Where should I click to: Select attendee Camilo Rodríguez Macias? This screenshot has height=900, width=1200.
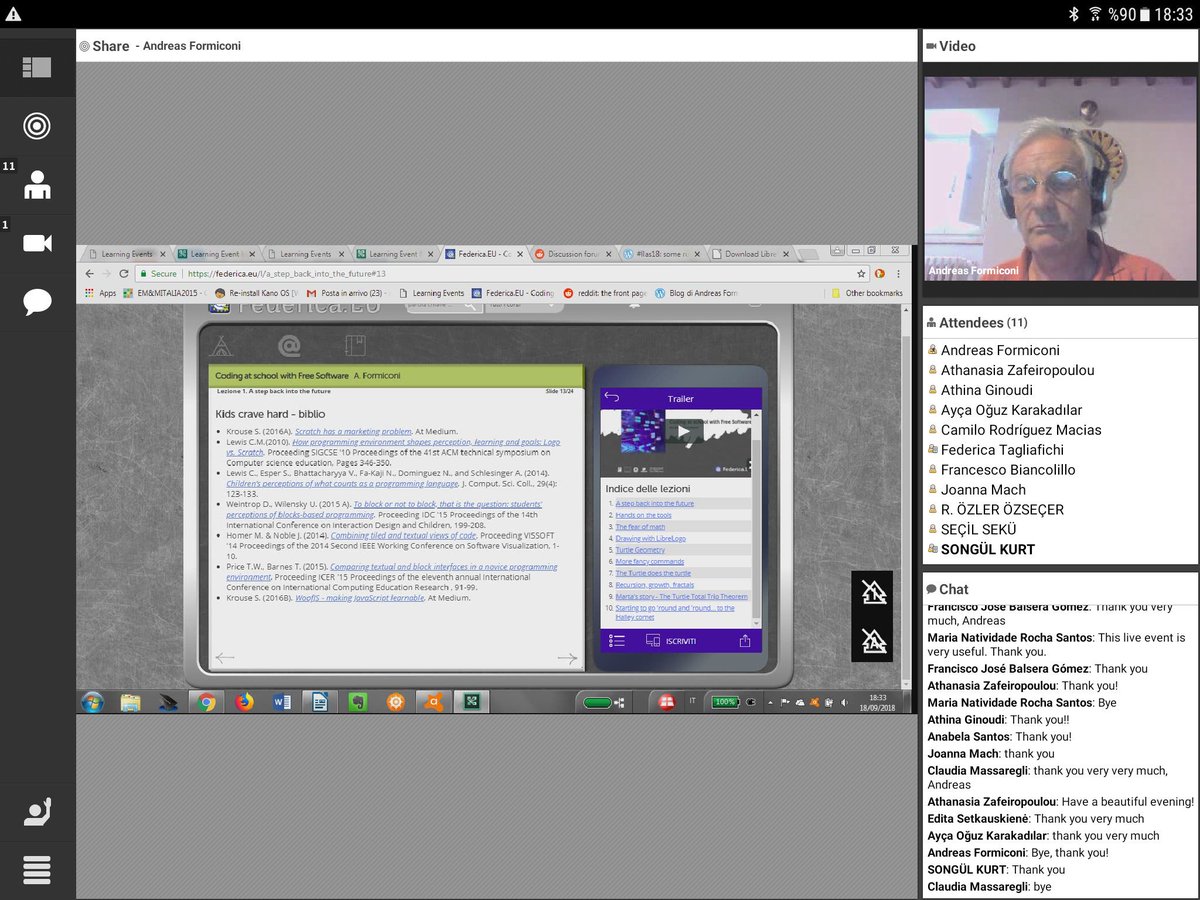(1021, 430)
